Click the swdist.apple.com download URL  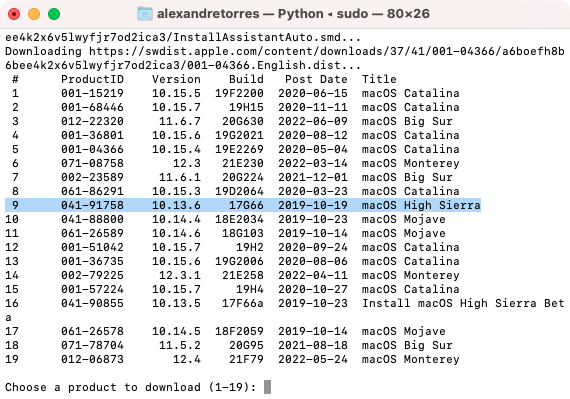click(327, 51)
